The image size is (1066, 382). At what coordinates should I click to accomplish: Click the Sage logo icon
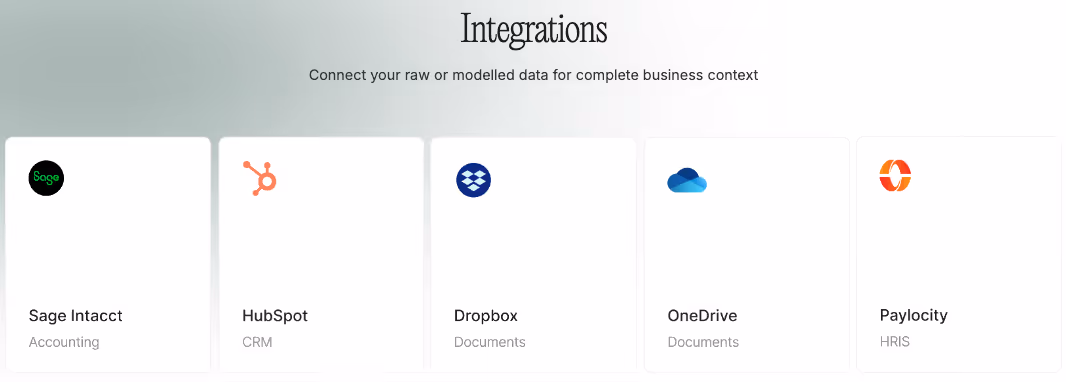pyautogui.click(x=46, y=178)
